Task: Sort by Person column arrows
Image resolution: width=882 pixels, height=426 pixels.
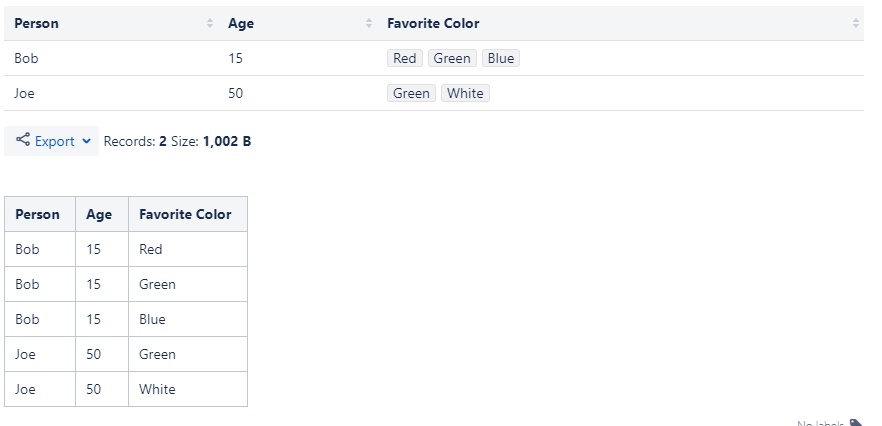Action: 210,23
